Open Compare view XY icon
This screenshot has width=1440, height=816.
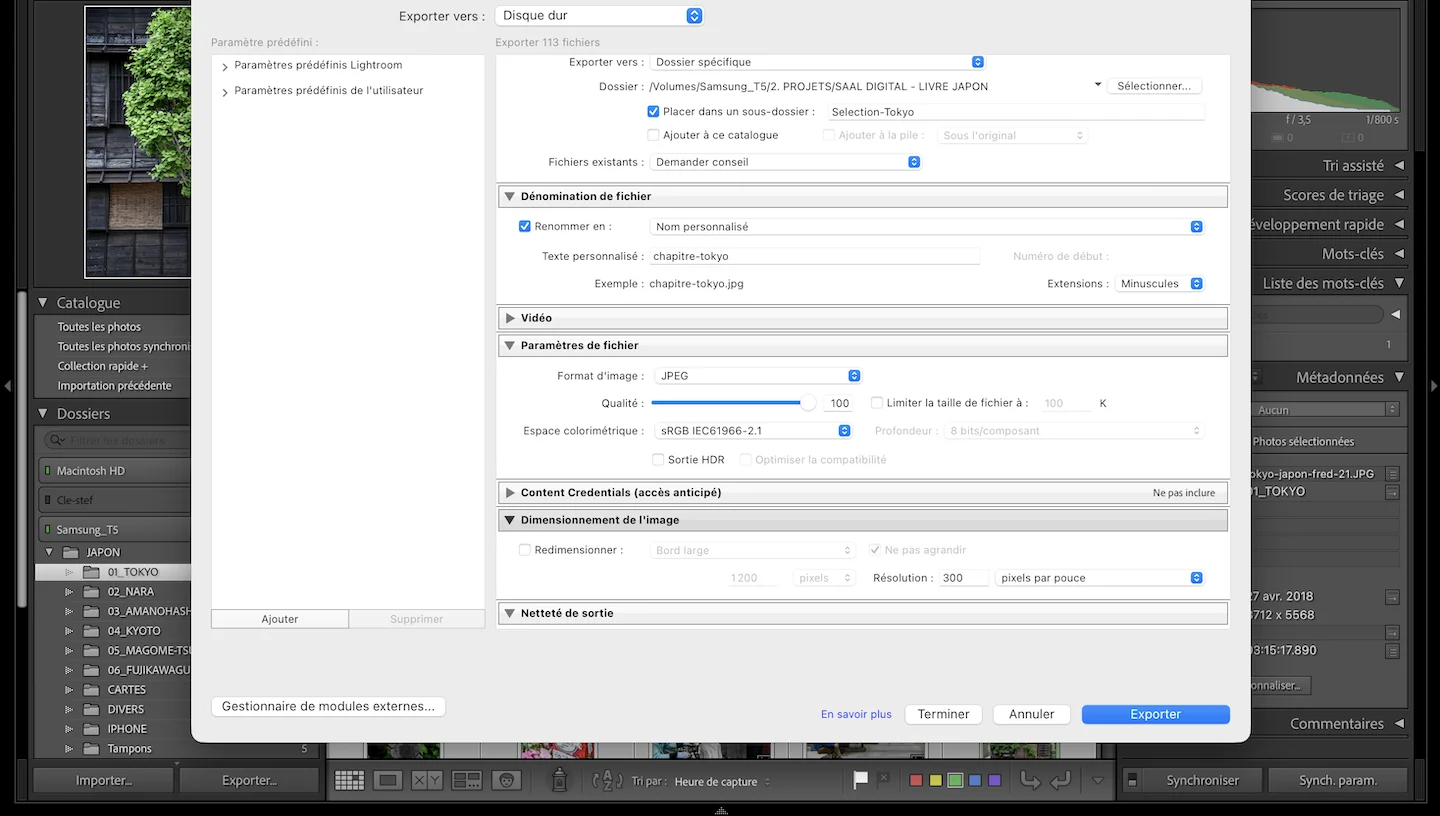point(427,781)
